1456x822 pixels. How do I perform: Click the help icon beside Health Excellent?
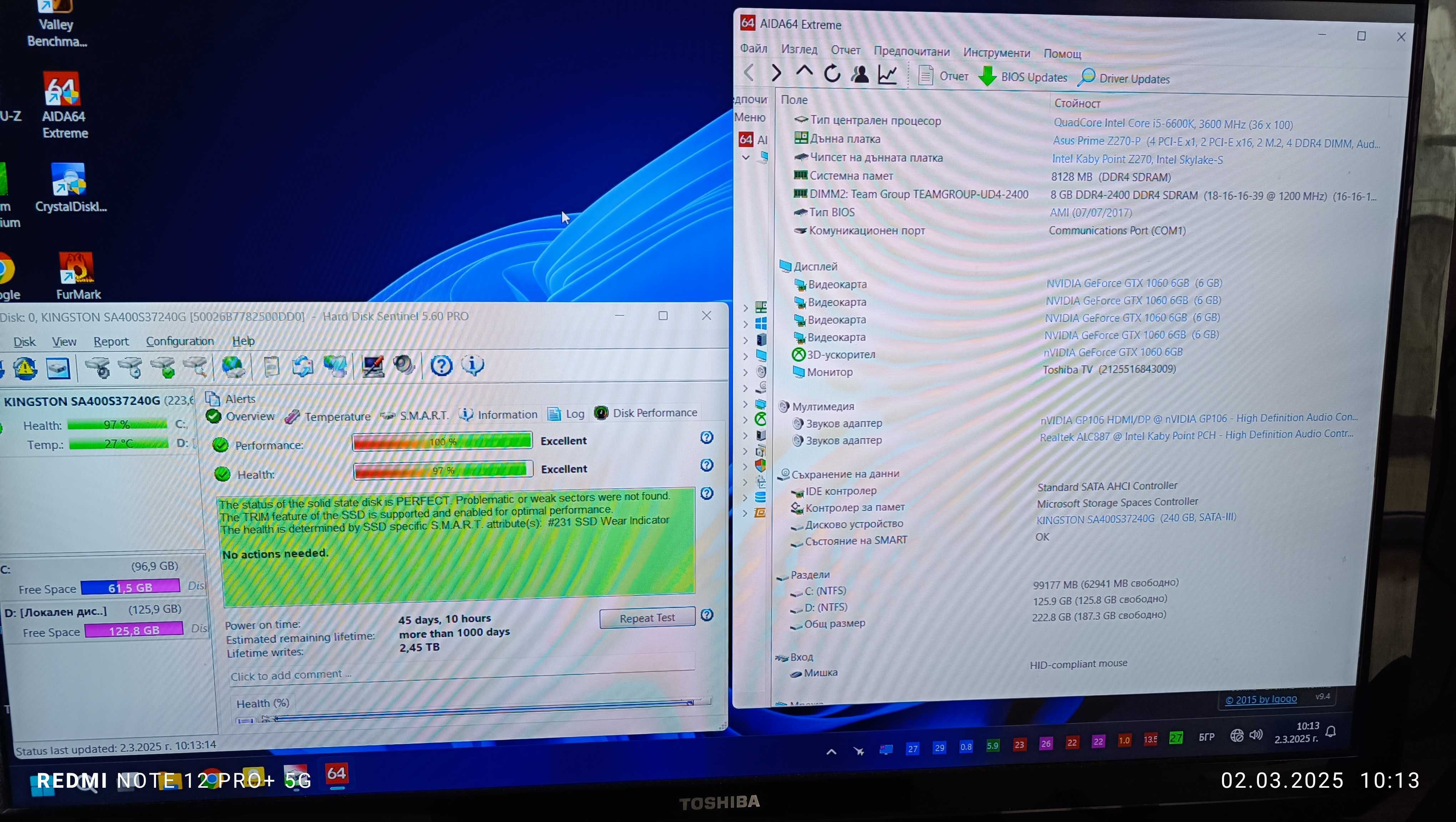[707, 465]
